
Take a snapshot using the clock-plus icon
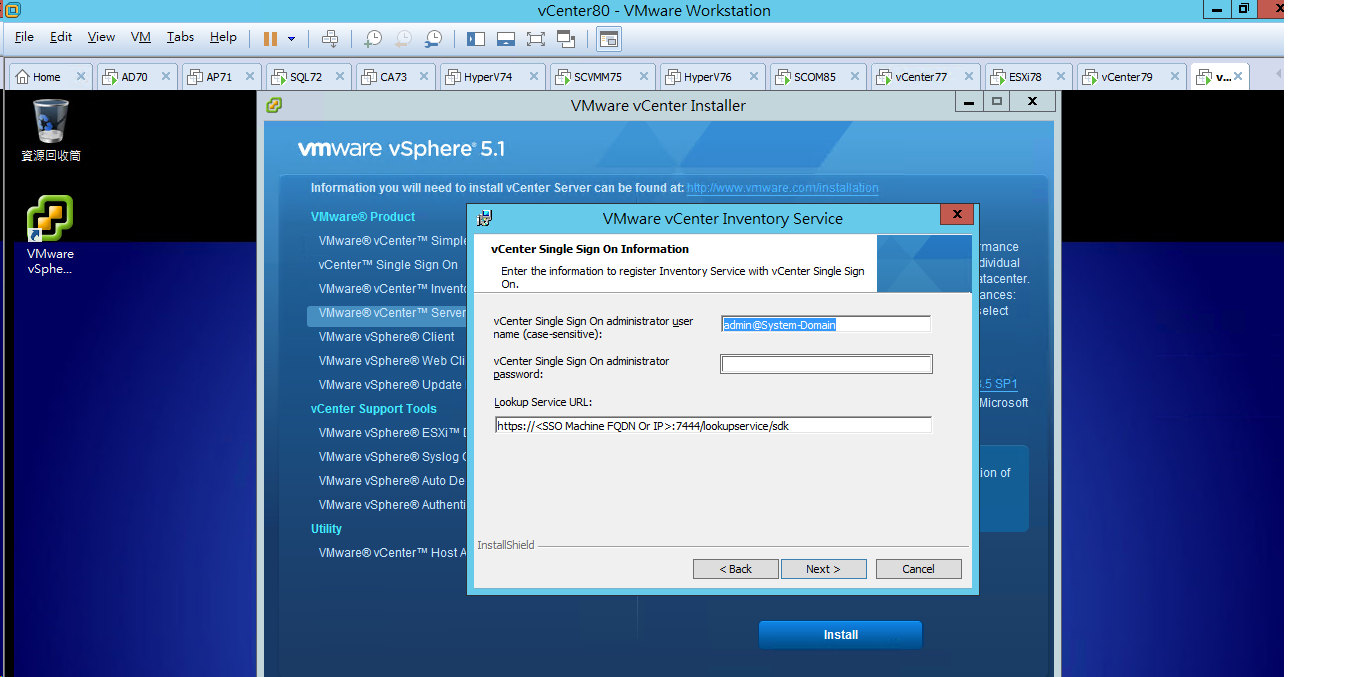373,39
